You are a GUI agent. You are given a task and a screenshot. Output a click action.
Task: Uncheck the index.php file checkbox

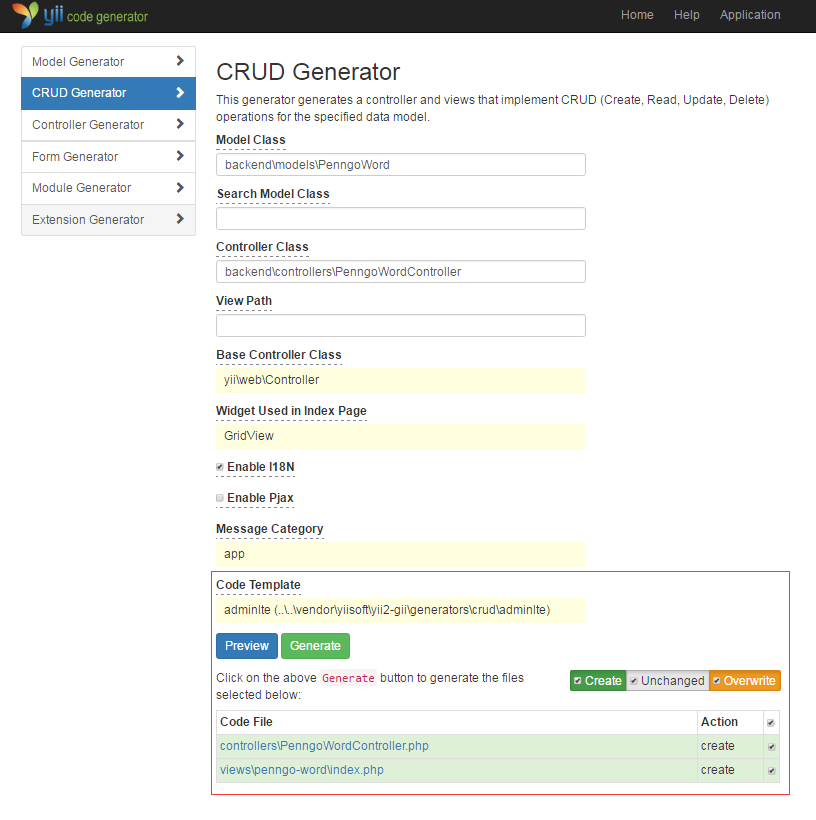tap(772, 771)
